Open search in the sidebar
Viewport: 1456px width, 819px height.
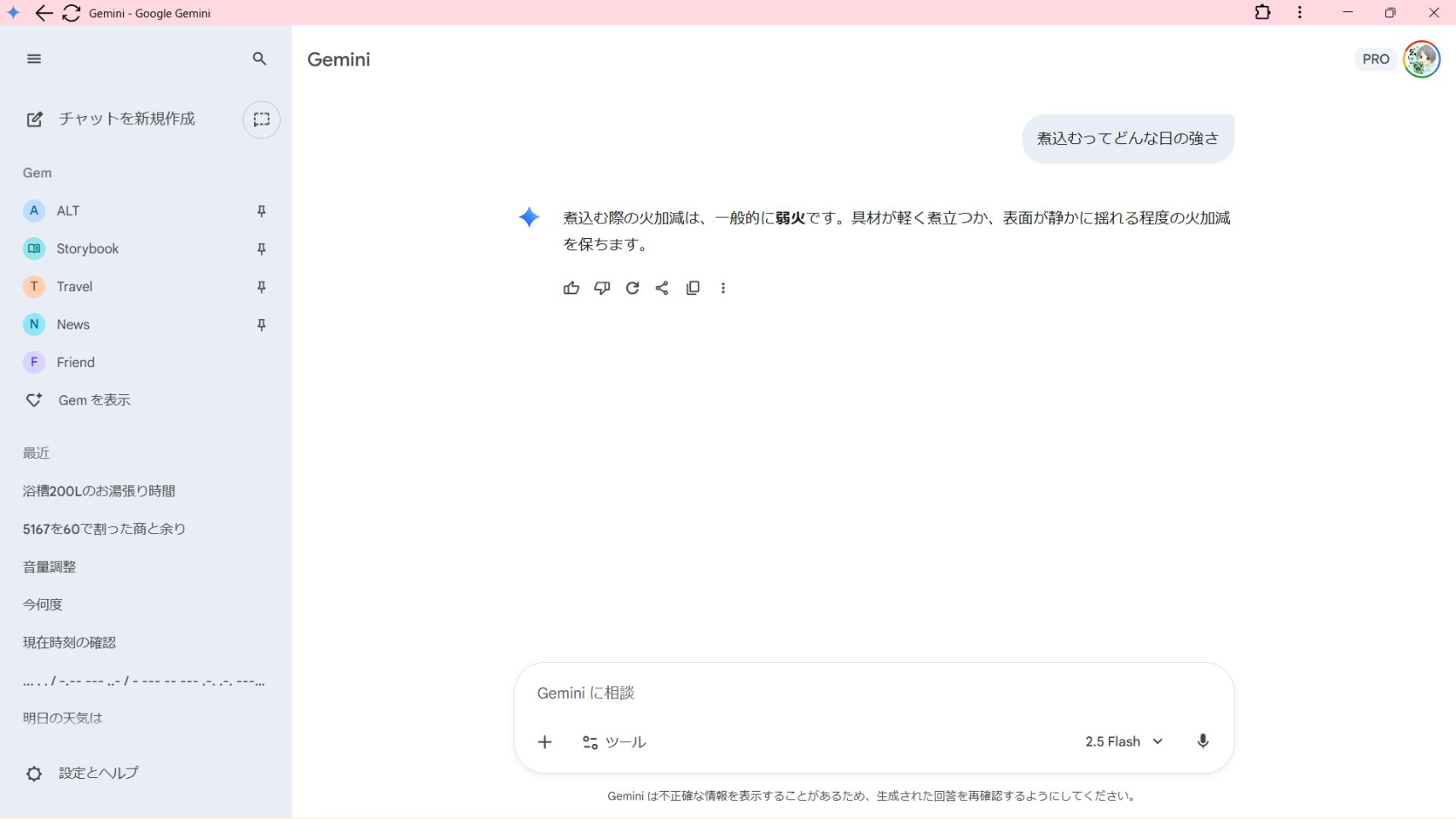pyautogui.click(x=259, y=59)
